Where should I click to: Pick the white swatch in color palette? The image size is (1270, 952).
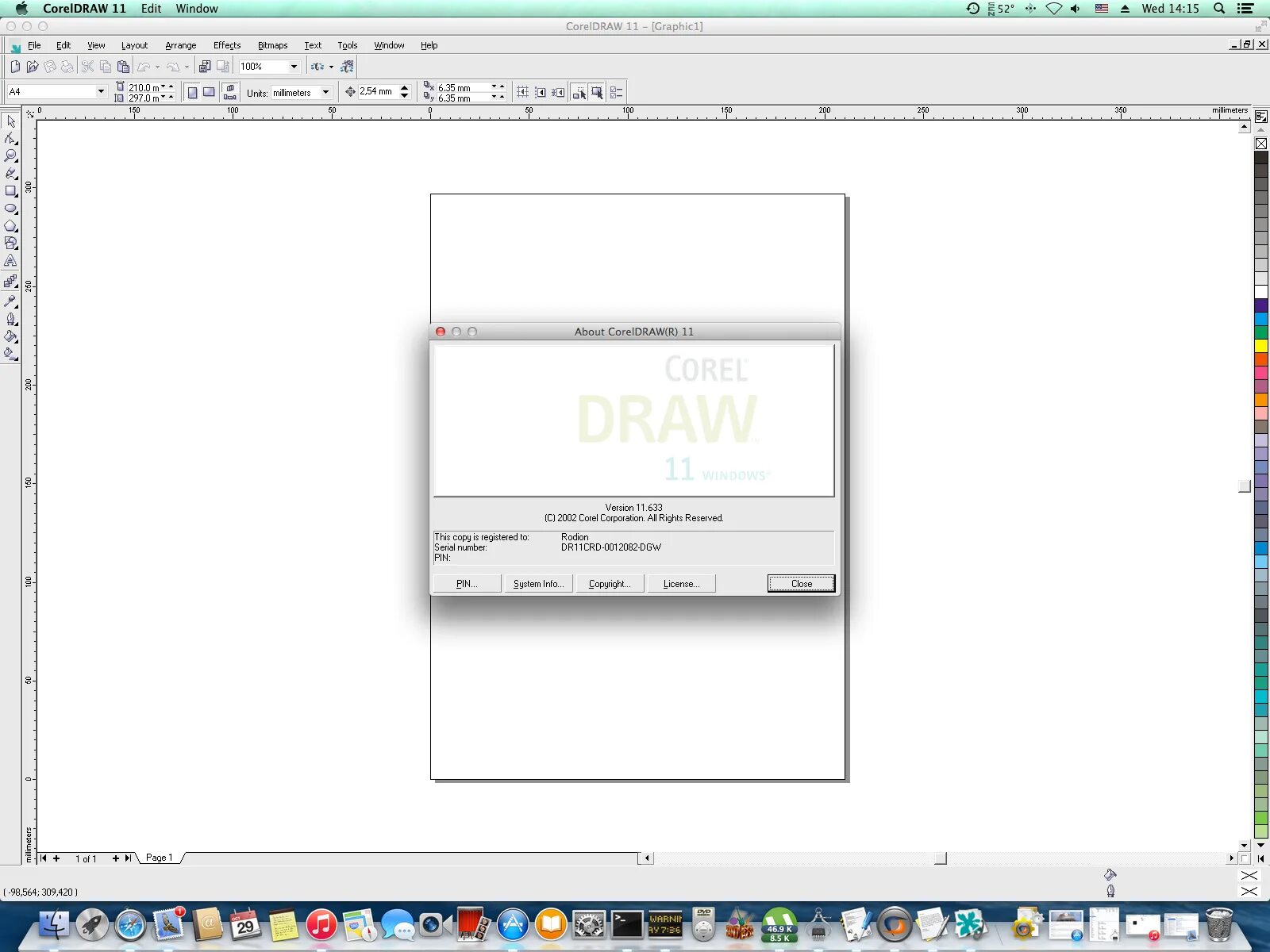click(x=1260, y=292)
